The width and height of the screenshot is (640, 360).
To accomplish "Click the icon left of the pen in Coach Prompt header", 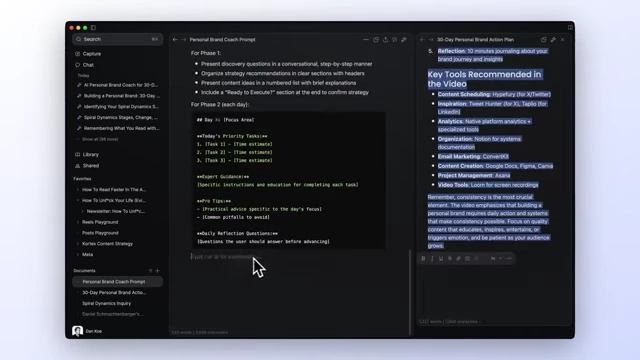I will pyautogui.click(x=395, y=40).
